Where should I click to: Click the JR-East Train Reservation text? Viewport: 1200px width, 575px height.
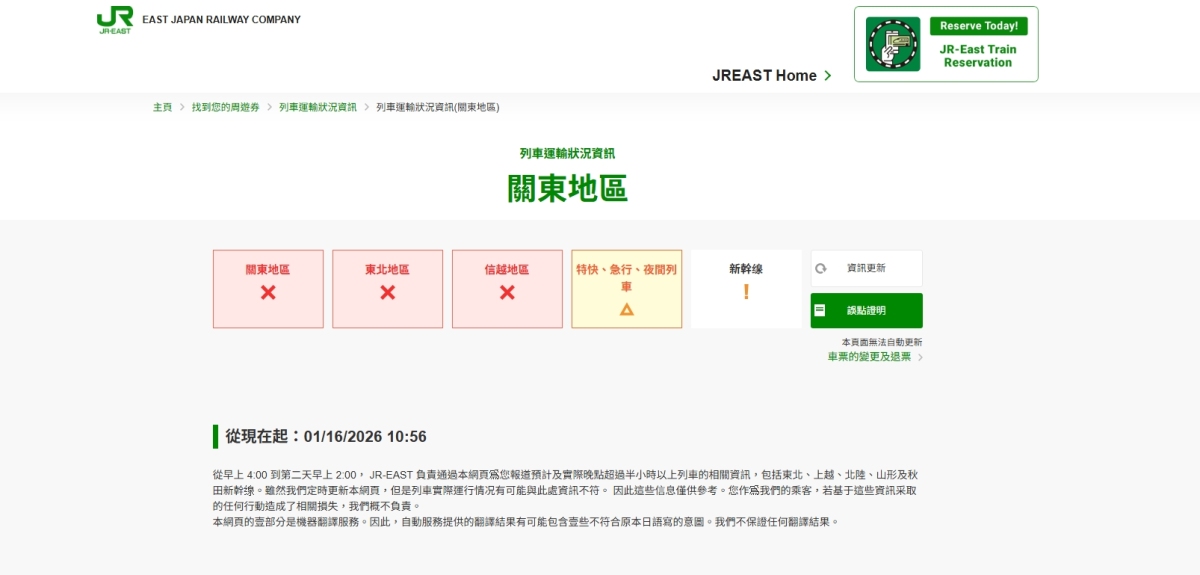pos(977,56)
